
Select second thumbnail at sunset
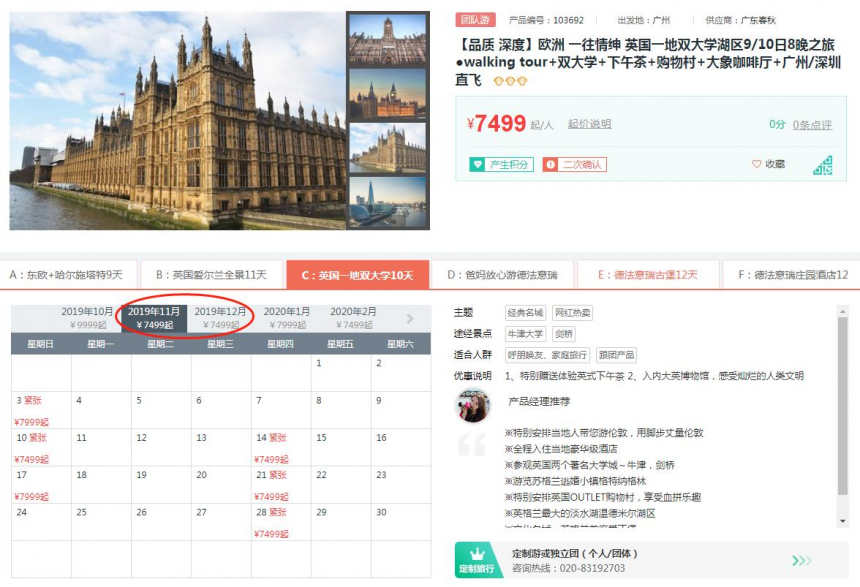pyautogui.click(x=388, y=93)
